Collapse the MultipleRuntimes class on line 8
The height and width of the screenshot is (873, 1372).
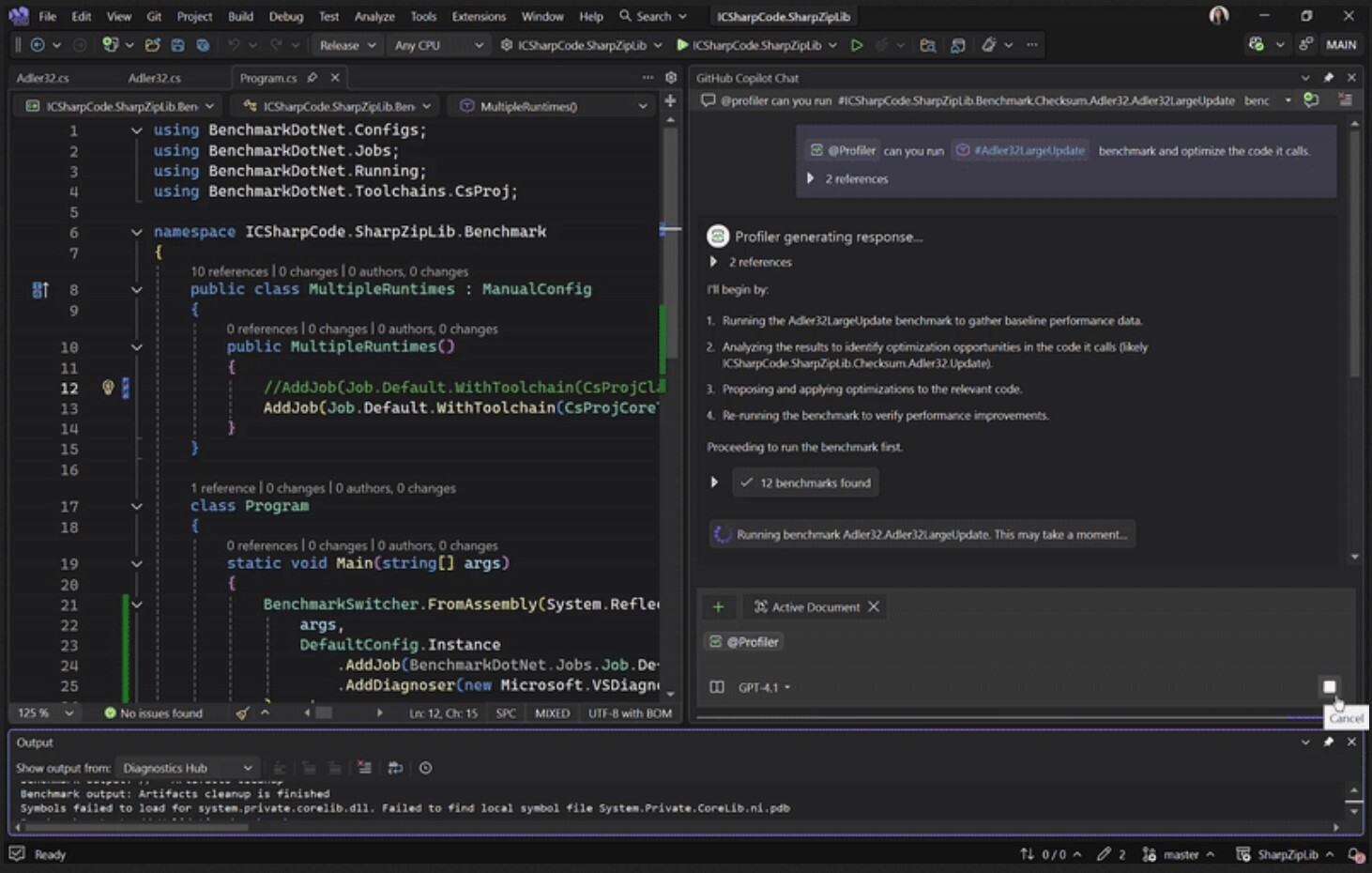(x=136, y=289)
